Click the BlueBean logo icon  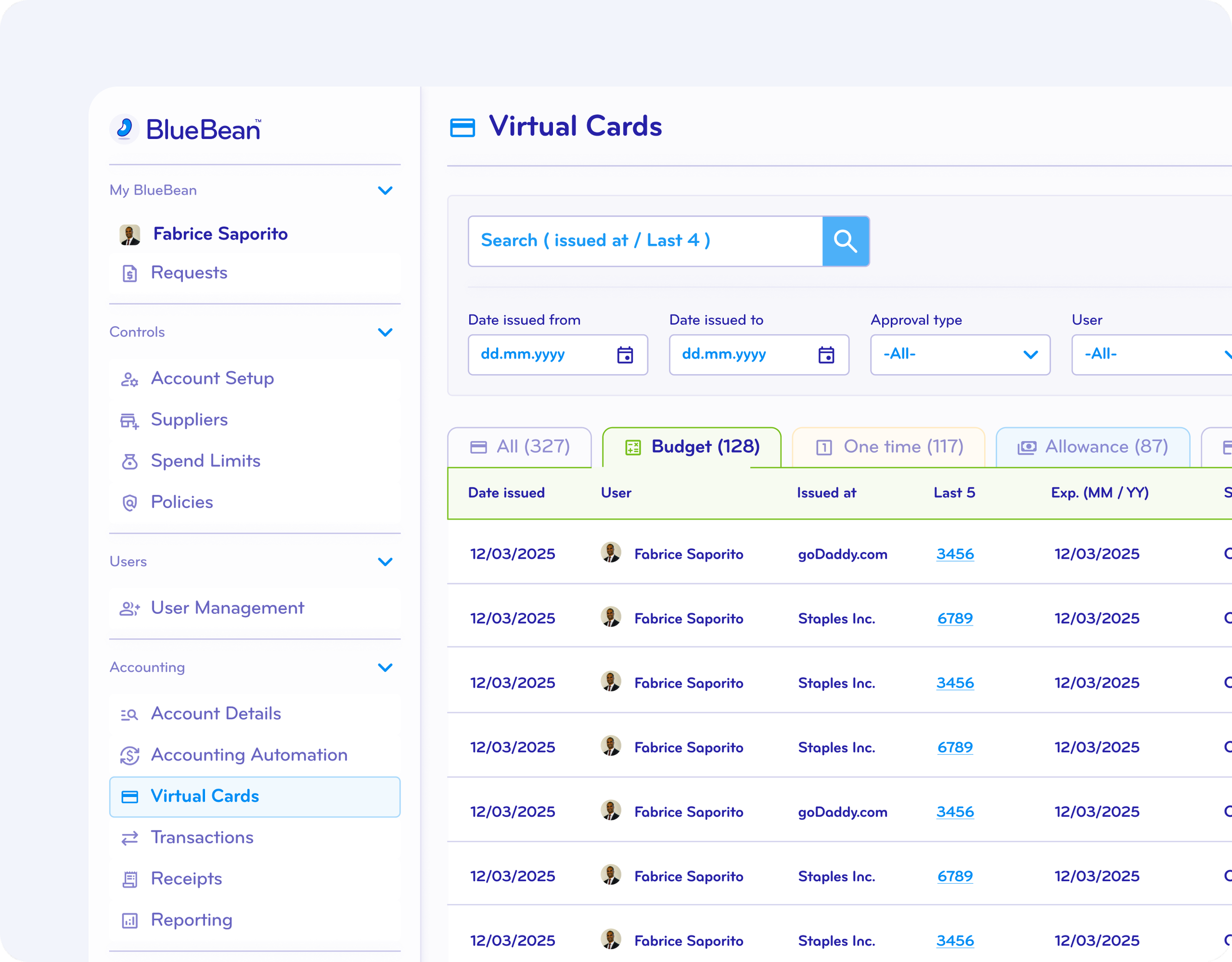tap(125, 129)
